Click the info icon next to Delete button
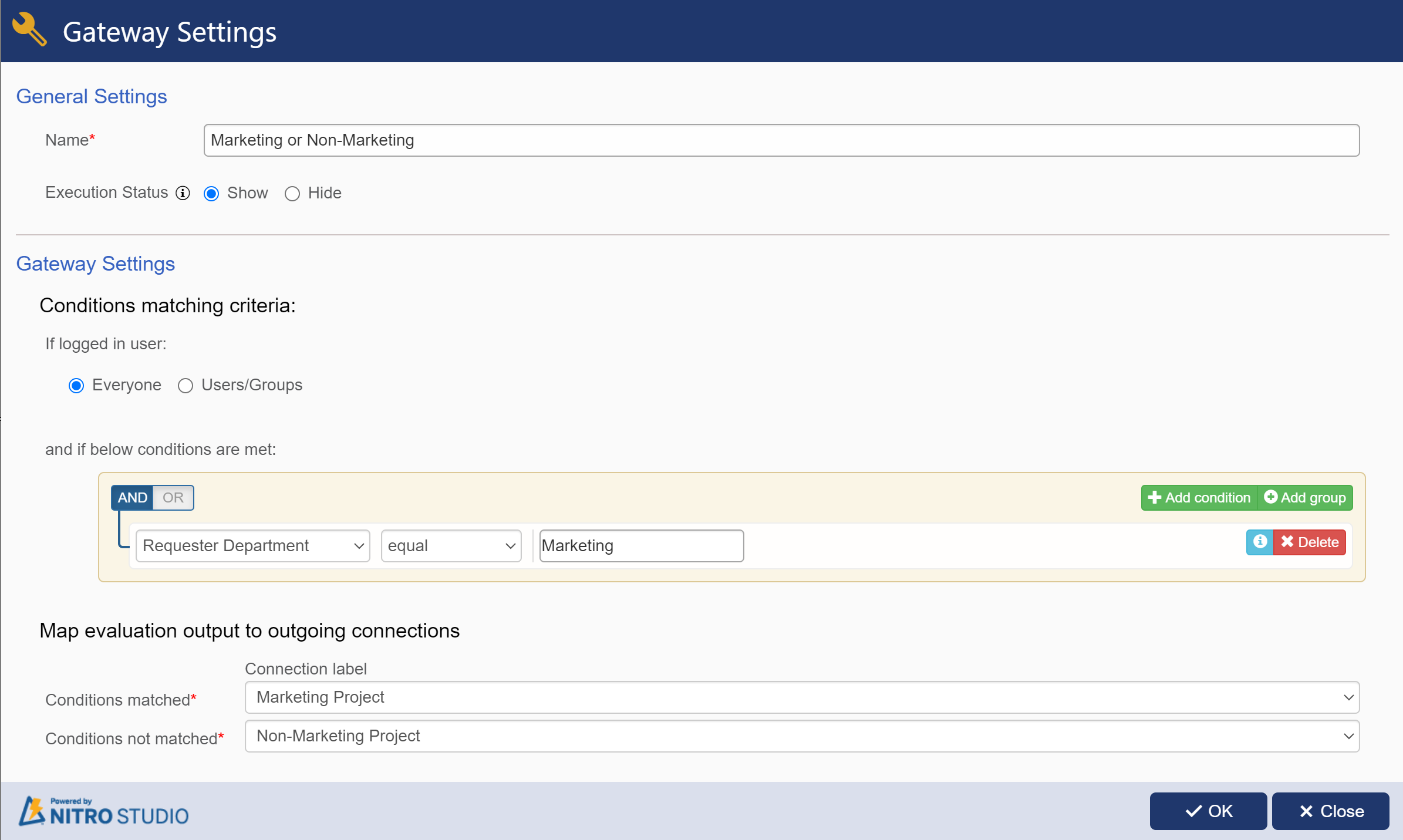1403x840 pixels. click(1261, 542)
